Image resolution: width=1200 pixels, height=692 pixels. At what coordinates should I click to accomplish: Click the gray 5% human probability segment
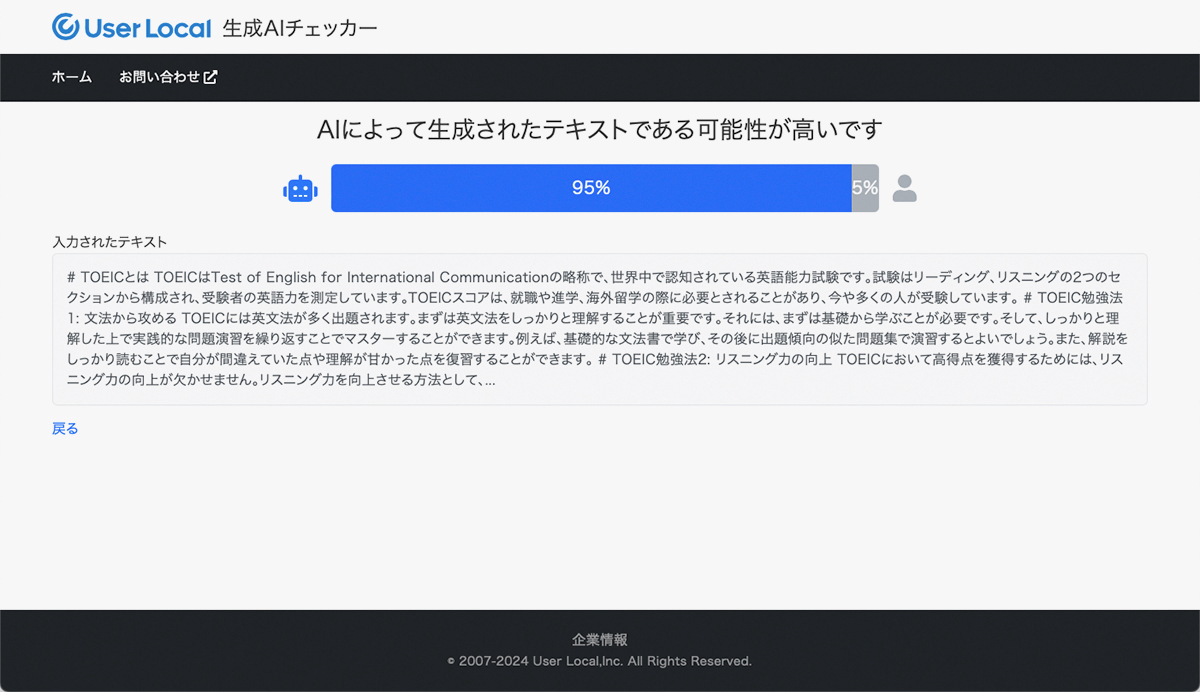865,188
